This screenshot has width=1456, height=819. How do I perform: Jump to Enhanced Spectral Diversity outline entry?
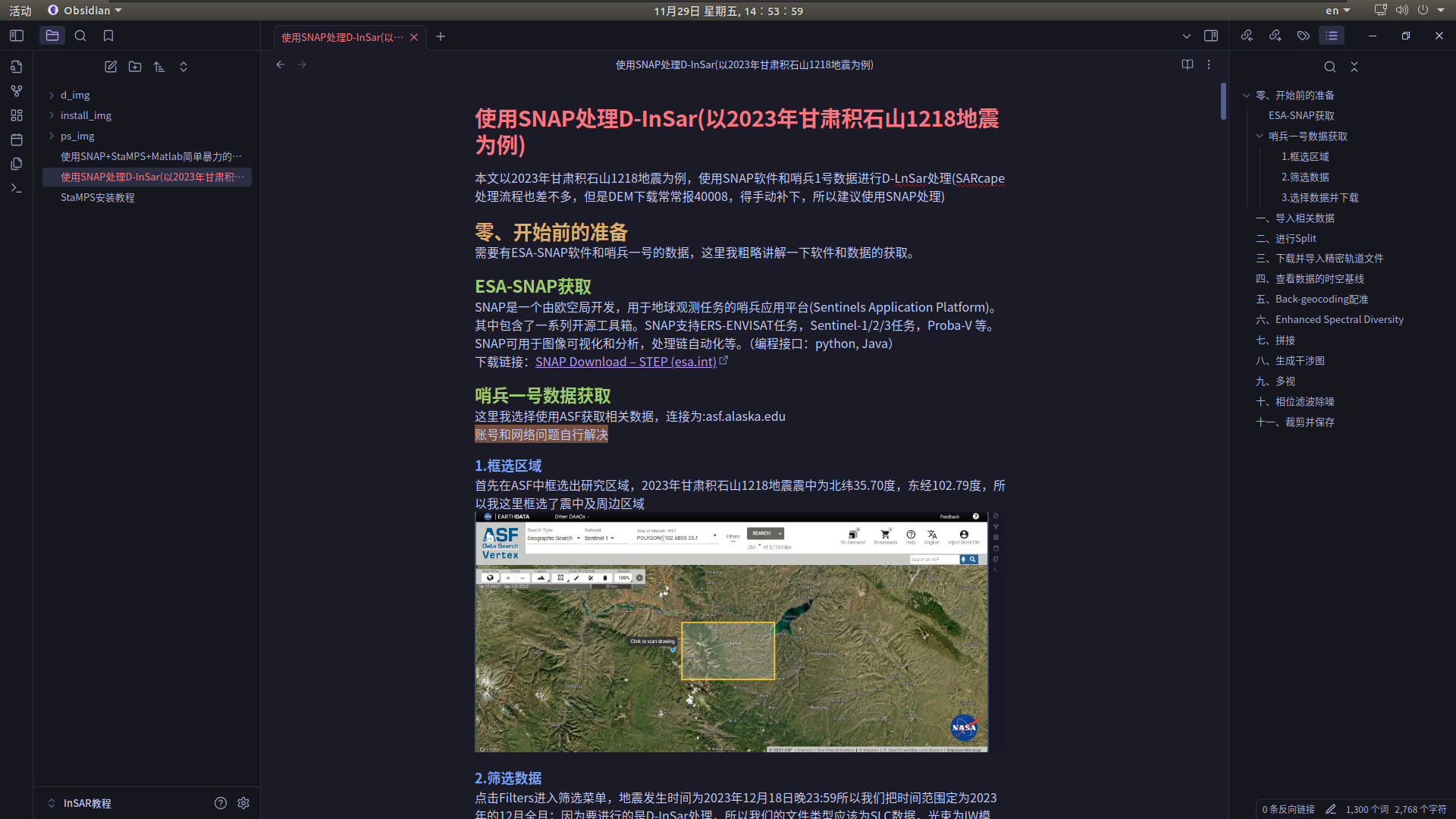tap(1329, 319)
